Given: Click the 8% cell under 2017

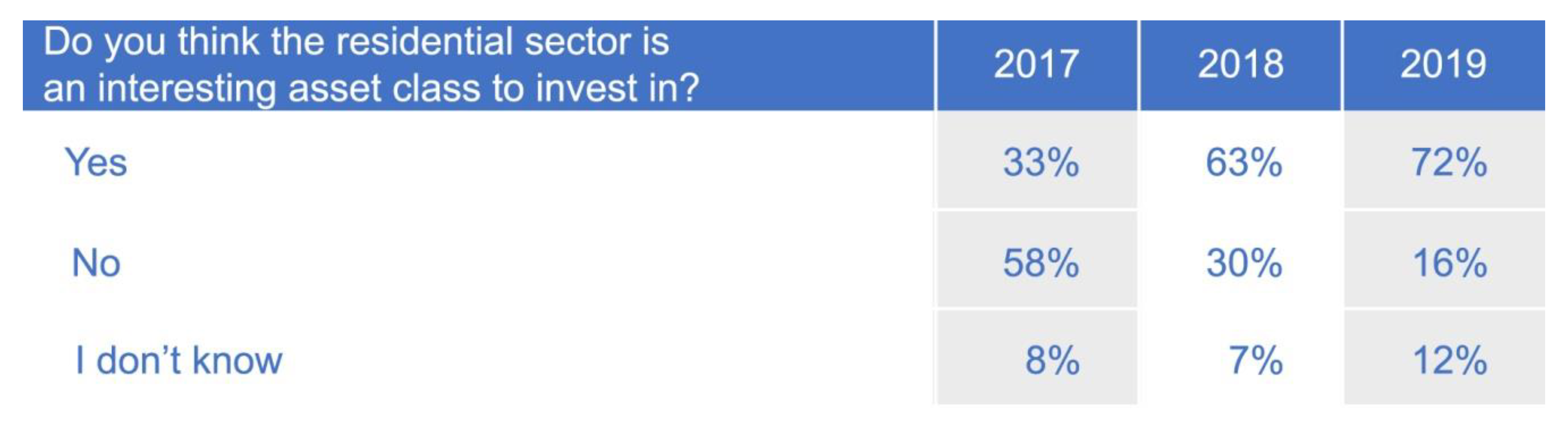Looking at the screenshot, I should click(1052, 360).
